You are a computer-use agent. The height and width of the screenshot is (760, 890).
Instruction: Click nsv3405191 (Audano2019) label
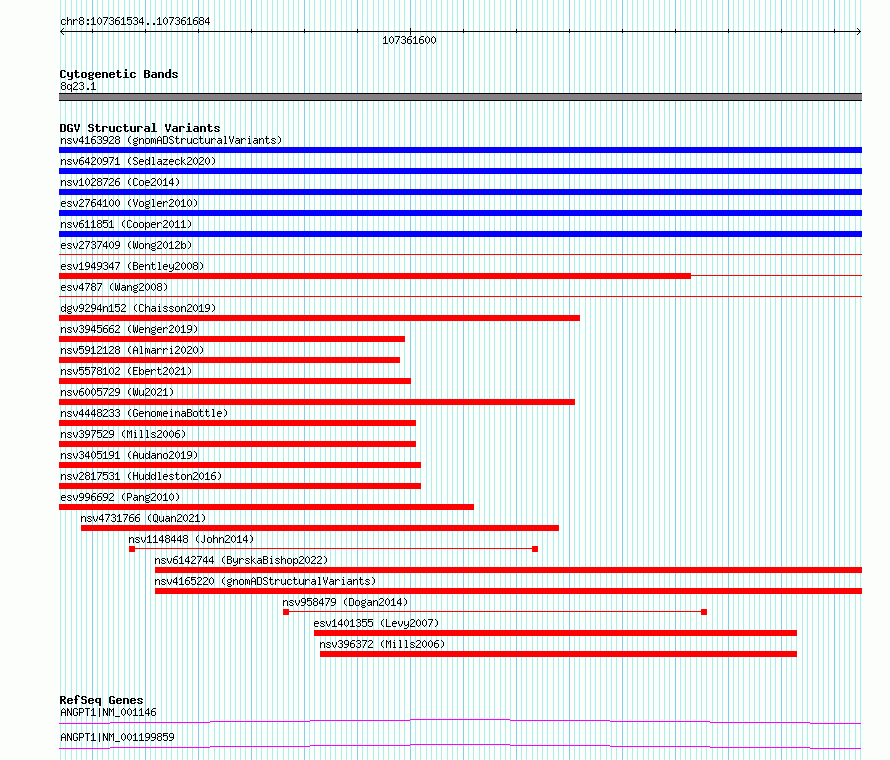tap(129, 455)
